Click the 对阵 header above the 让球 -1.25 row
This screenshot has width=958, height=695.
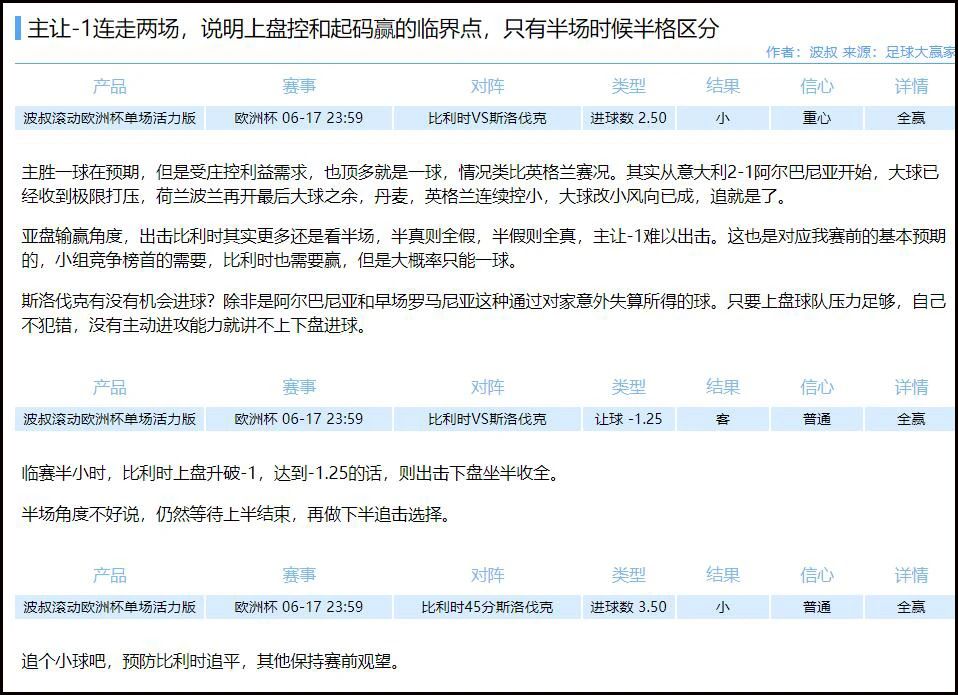487,387
